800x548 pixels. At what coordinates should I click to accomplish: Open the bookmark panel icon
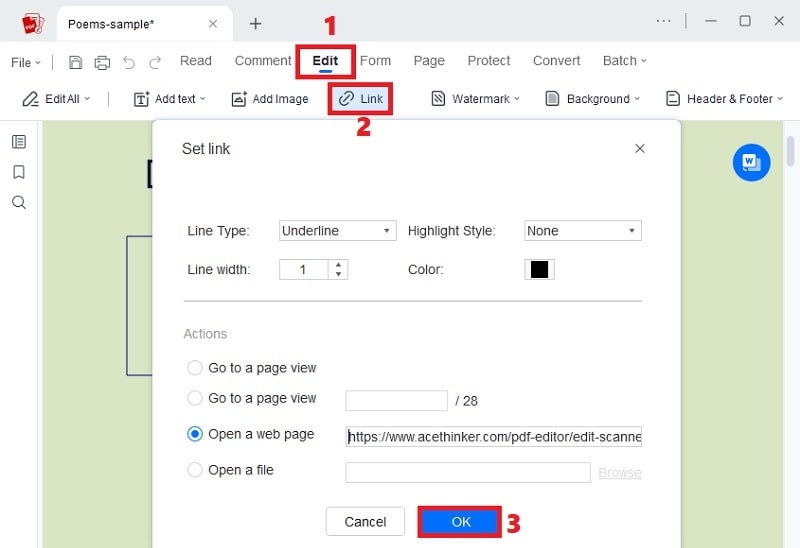coord(19,172)
